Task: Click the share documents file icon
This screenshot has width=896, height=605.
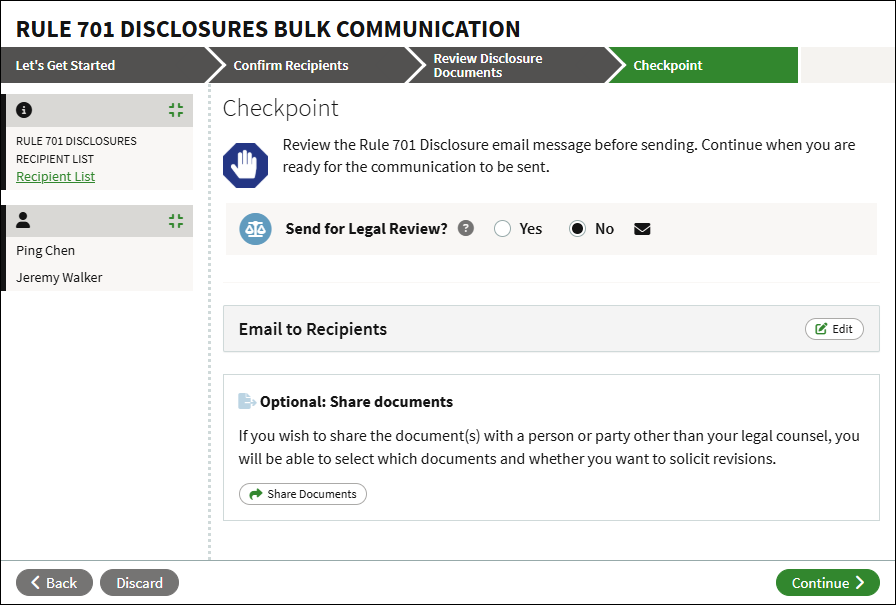Action: point(247,401)
